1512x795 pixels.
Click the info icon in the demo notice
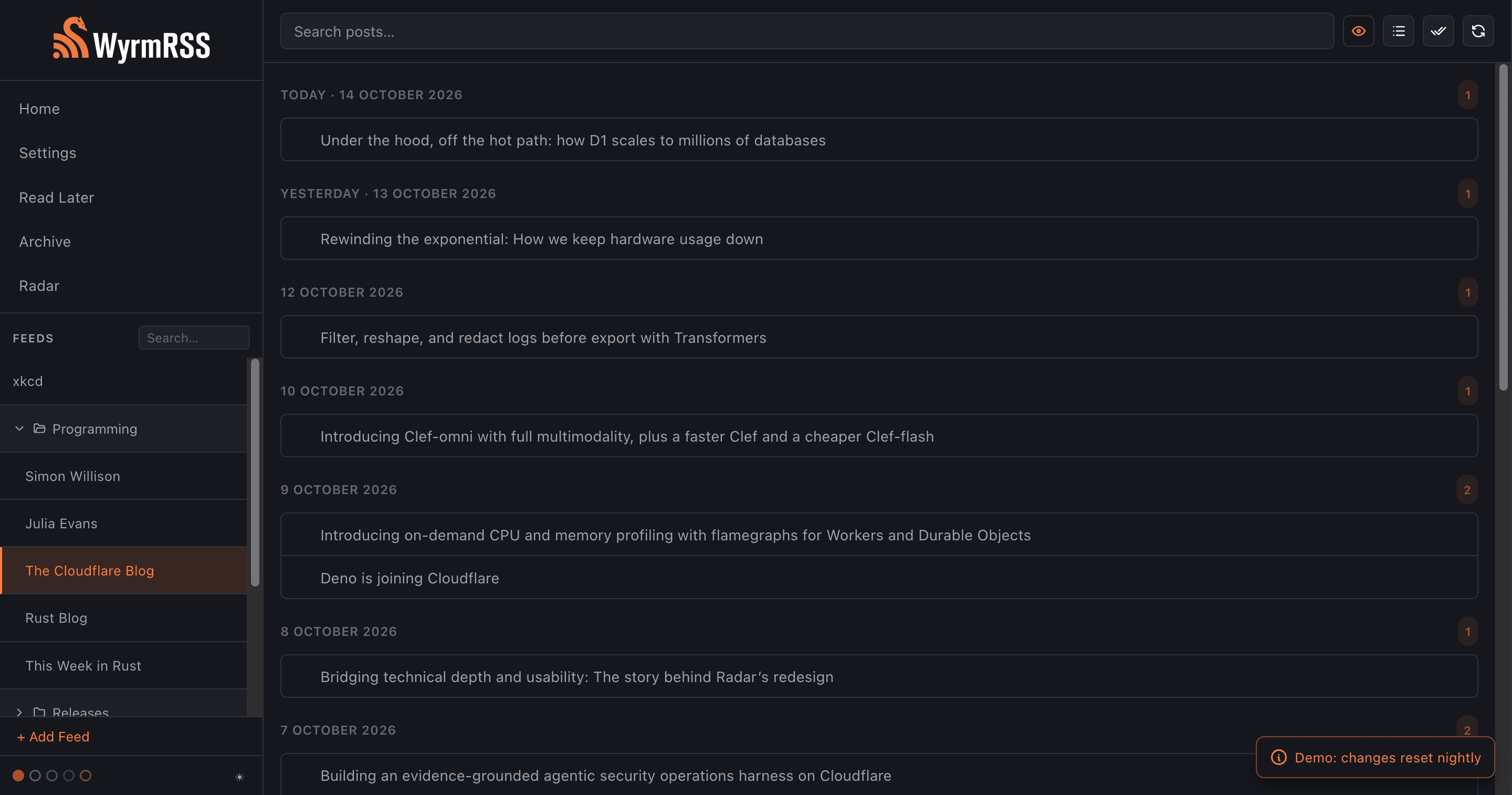coord(1278,757)
